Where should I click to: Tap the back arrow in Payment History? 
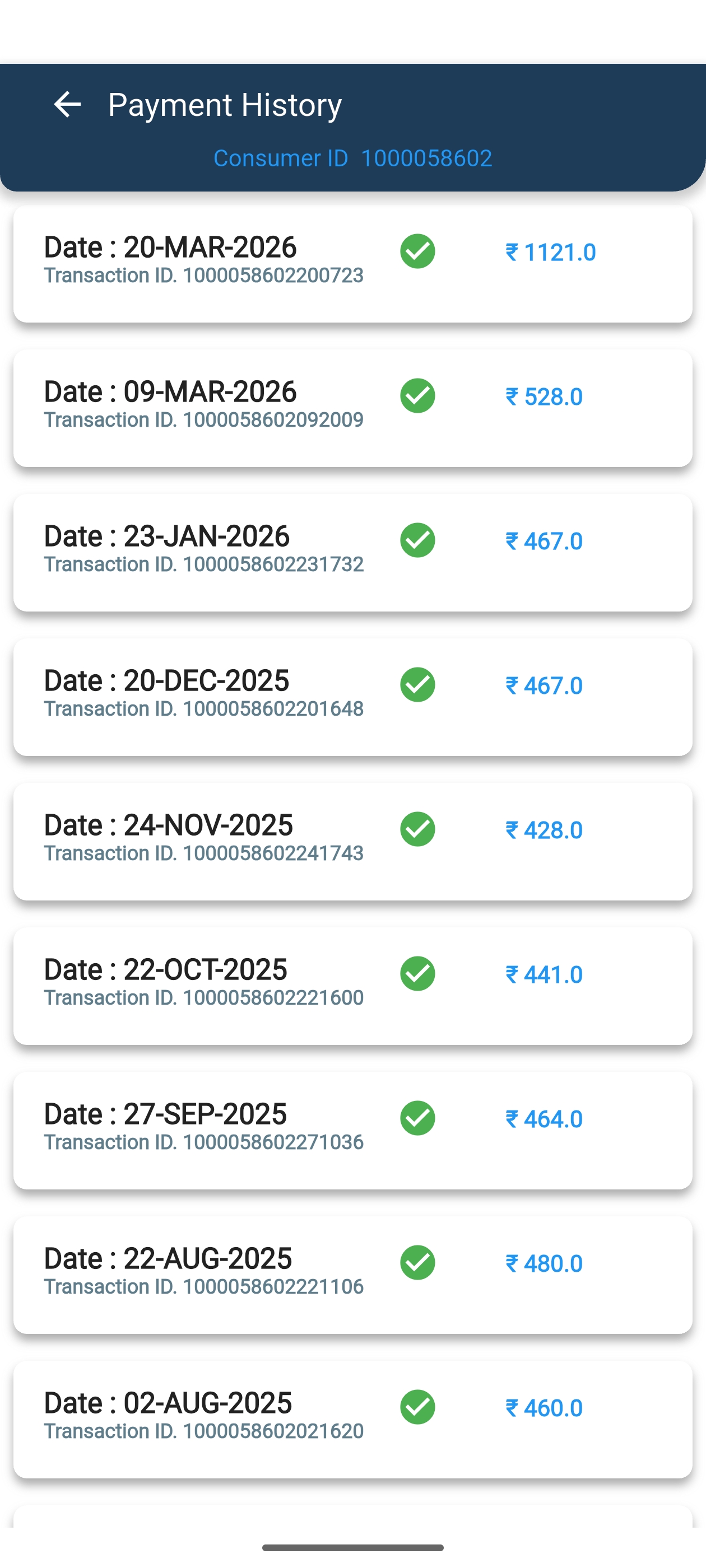(67, 105)
